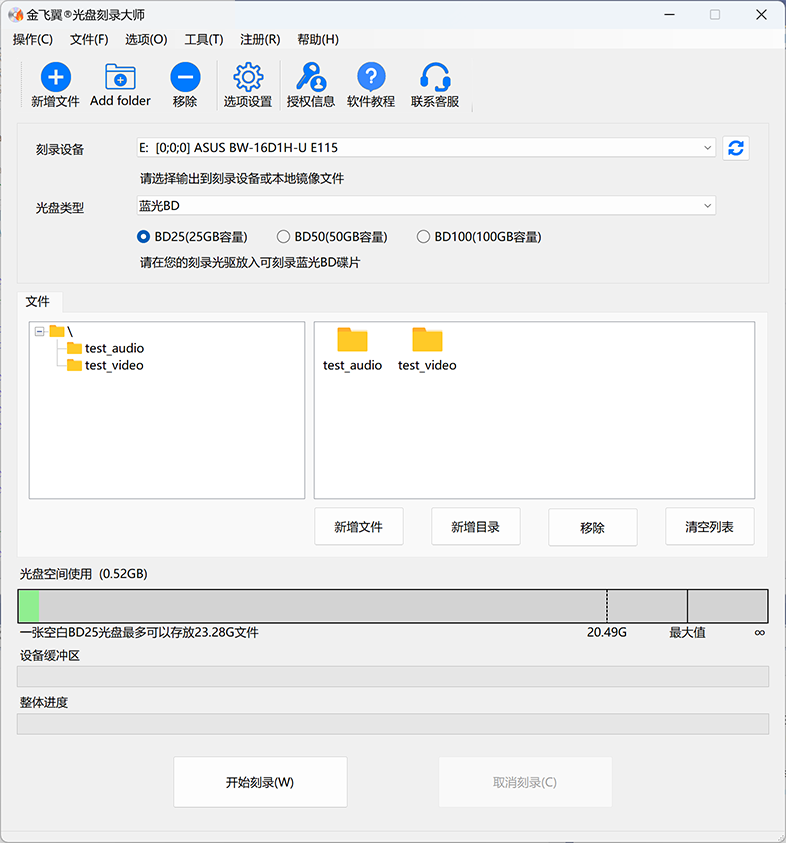
Task: Click the 整体进度 progress bar
Action: 393,724
